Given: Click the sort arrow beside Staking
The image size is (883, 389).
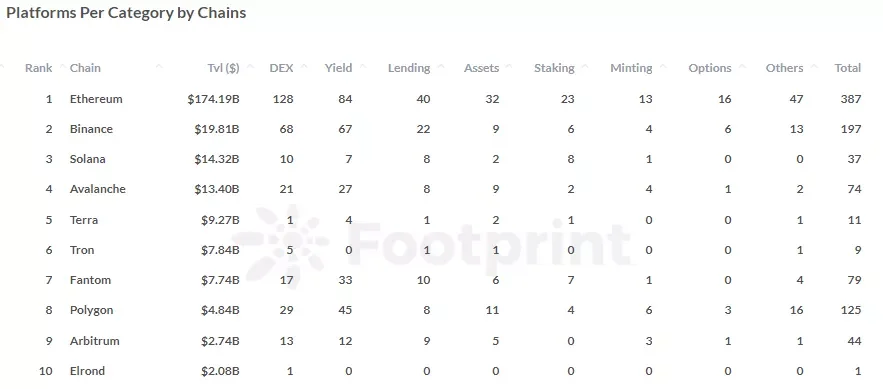Looking at the screenshot, I should [585, 67].
